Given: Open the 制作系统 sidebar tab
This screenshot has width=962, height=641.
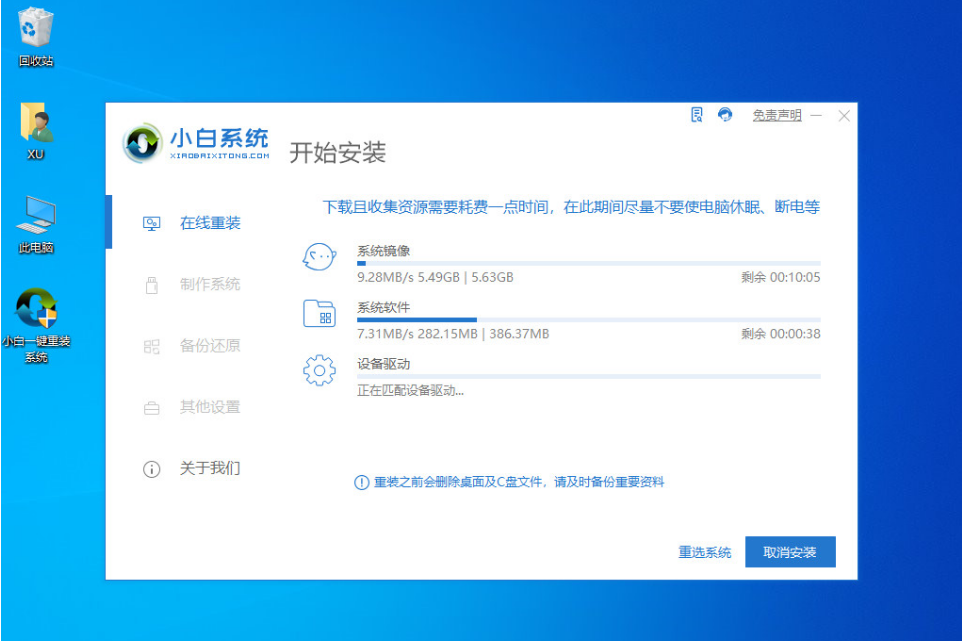Looking at the screenshot, I should (x=209, y=284).
